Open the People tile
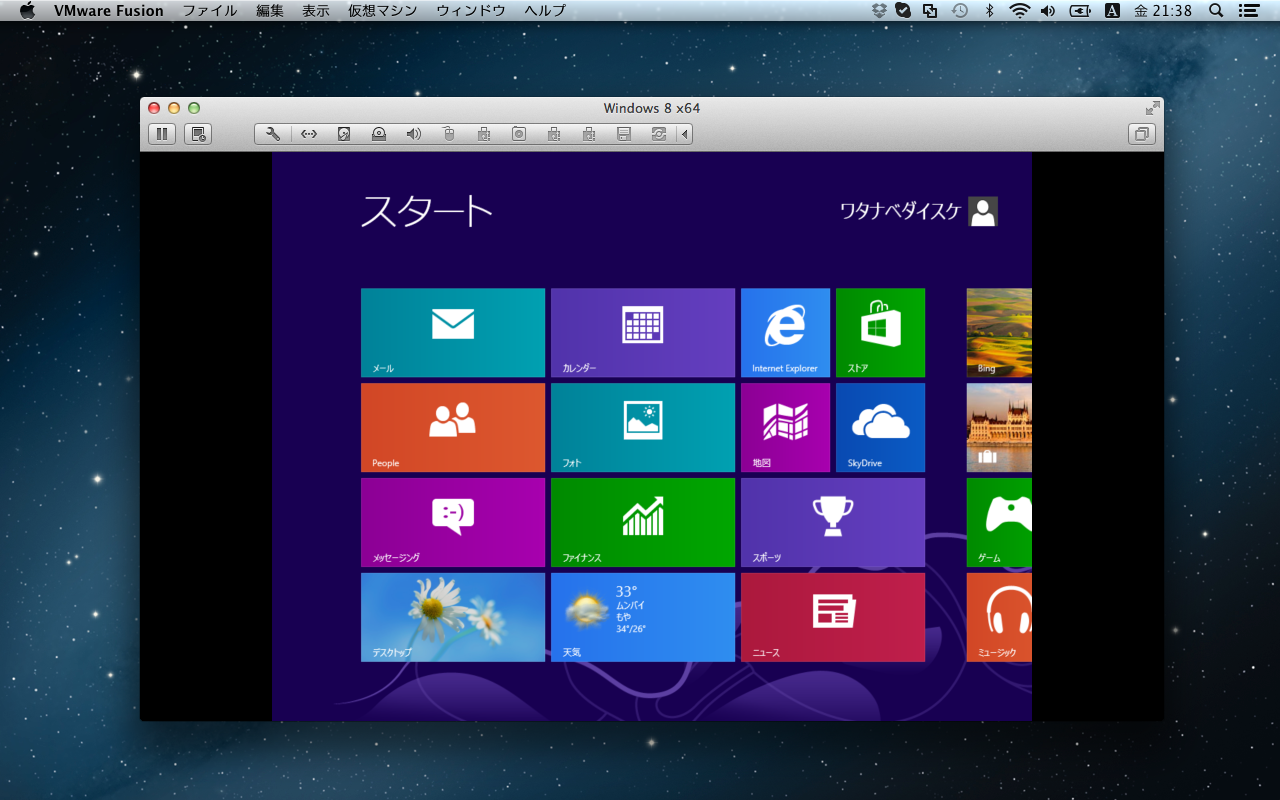Viewport: 1280px width, 800px height. point(453,427)
